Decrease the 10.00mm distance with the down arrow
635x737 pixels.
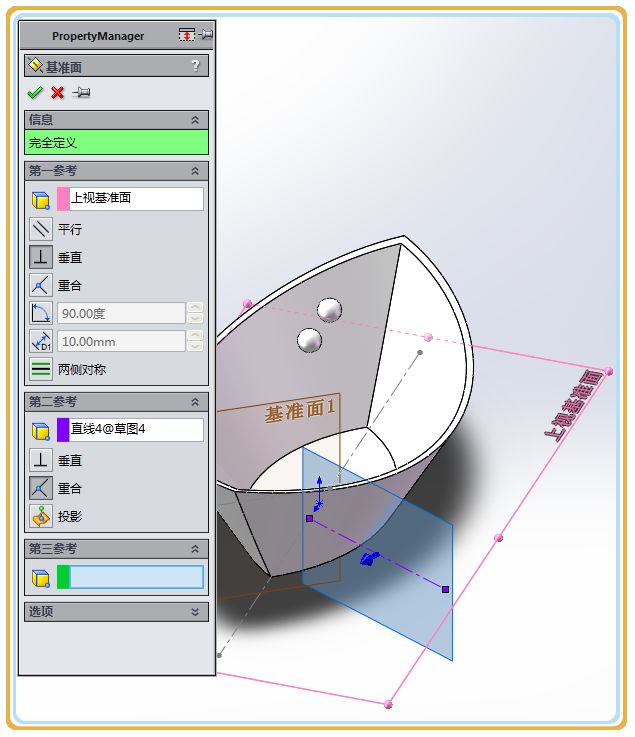(x=195, y=347)
